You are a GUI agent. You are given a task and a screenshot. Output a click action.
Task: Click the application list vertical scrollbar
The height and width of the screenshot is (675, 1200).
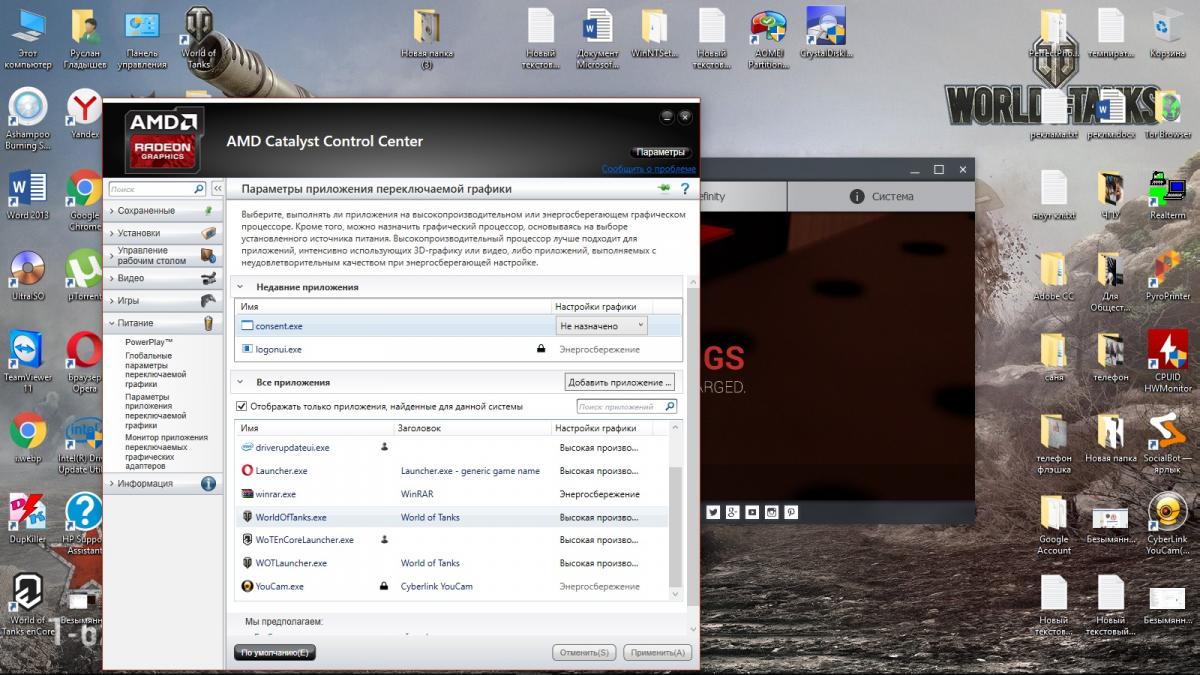coord(675,520)
